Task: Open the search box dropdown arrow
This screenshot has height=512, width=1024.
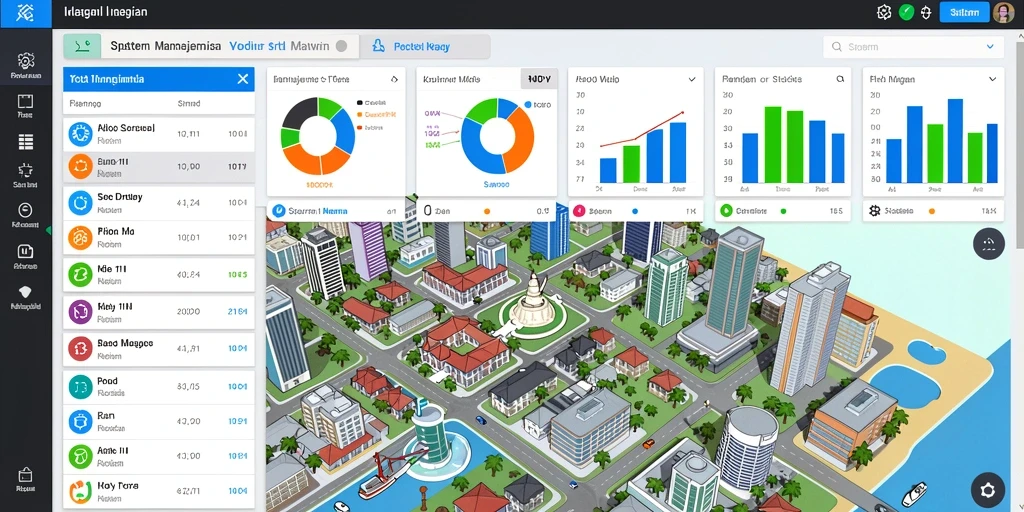Action: [x=990, y=46]
